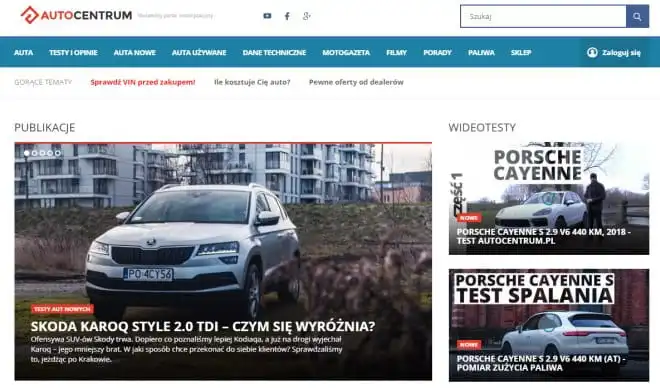
Task: Open DANE TECHNICZNE menu item
Action: (x=274, y=53)
